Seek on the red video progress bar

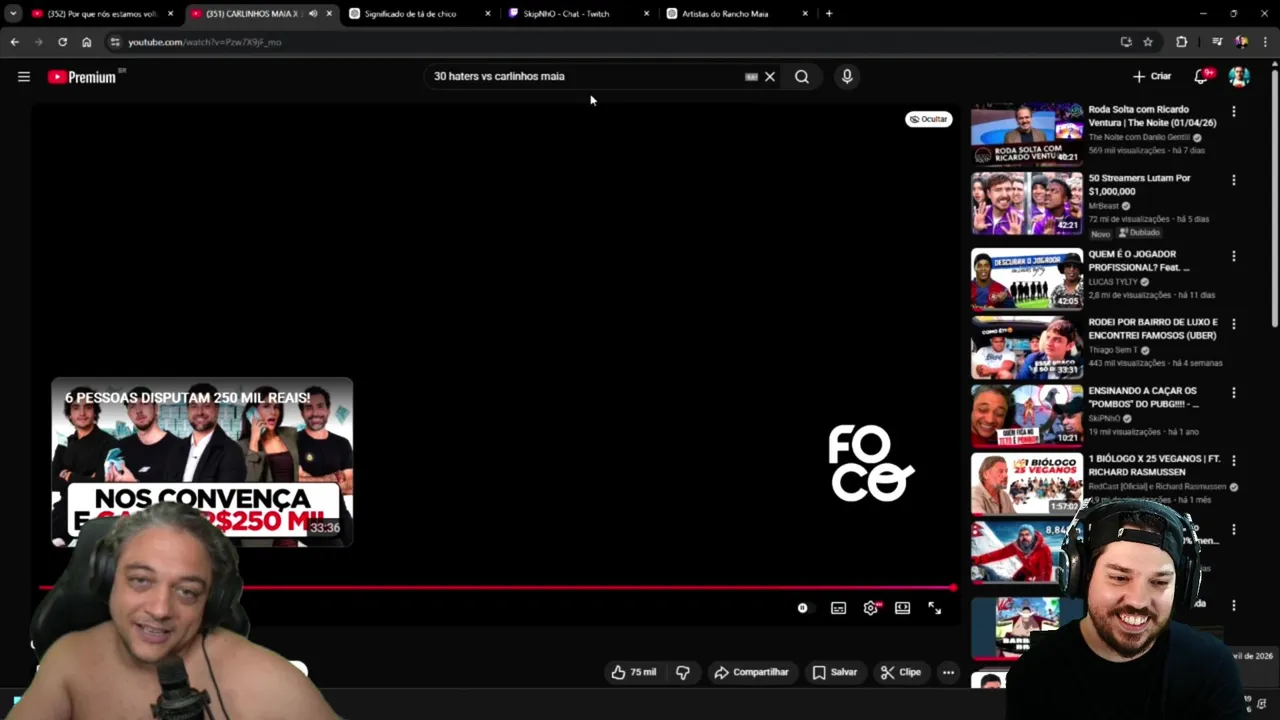(498, 587)
